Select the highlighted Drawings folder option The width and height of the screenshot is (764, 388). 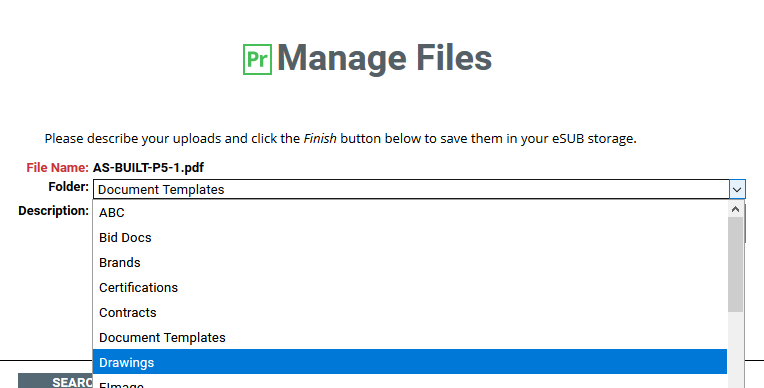tap(410, 362)
